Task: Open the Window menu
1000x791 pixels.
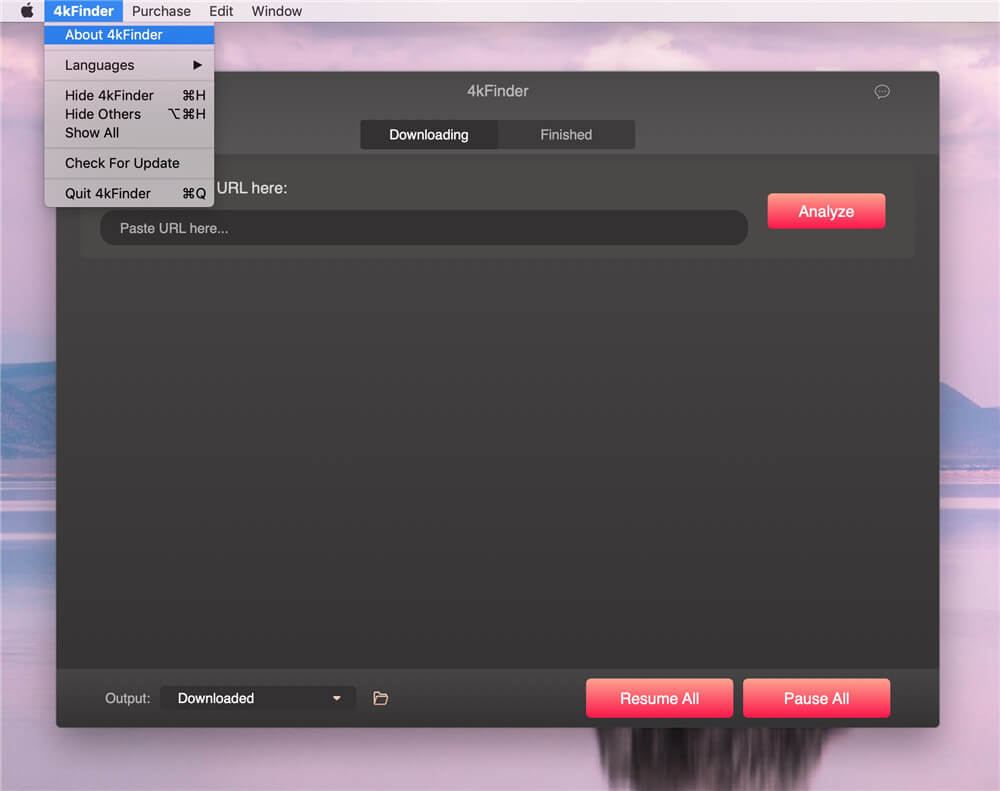Action: tap(276, 11)
